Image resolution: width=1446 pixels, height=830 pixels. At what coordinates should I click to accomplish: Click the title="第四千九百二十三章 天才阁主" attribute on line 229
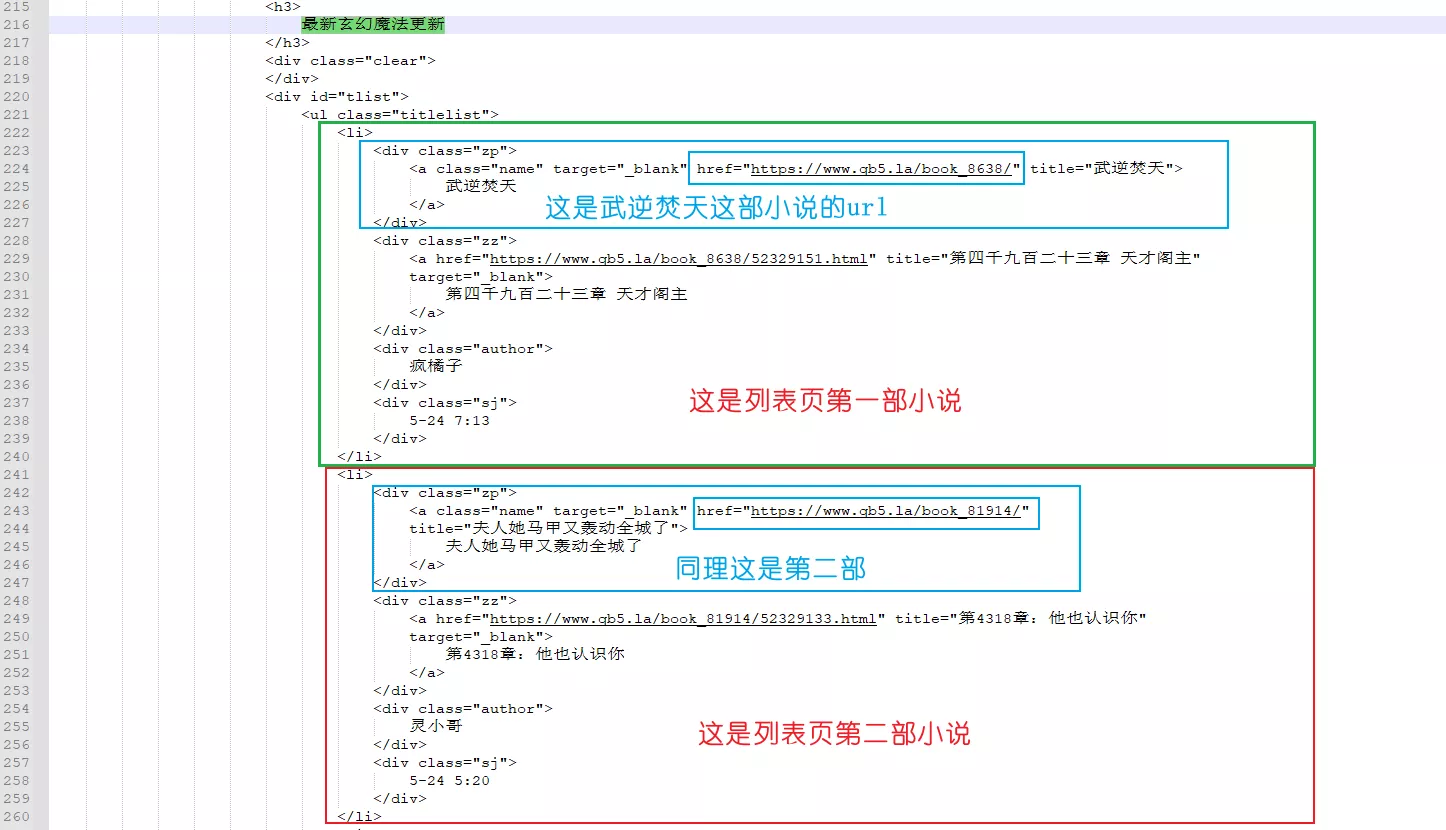(x=1043, y=259)
